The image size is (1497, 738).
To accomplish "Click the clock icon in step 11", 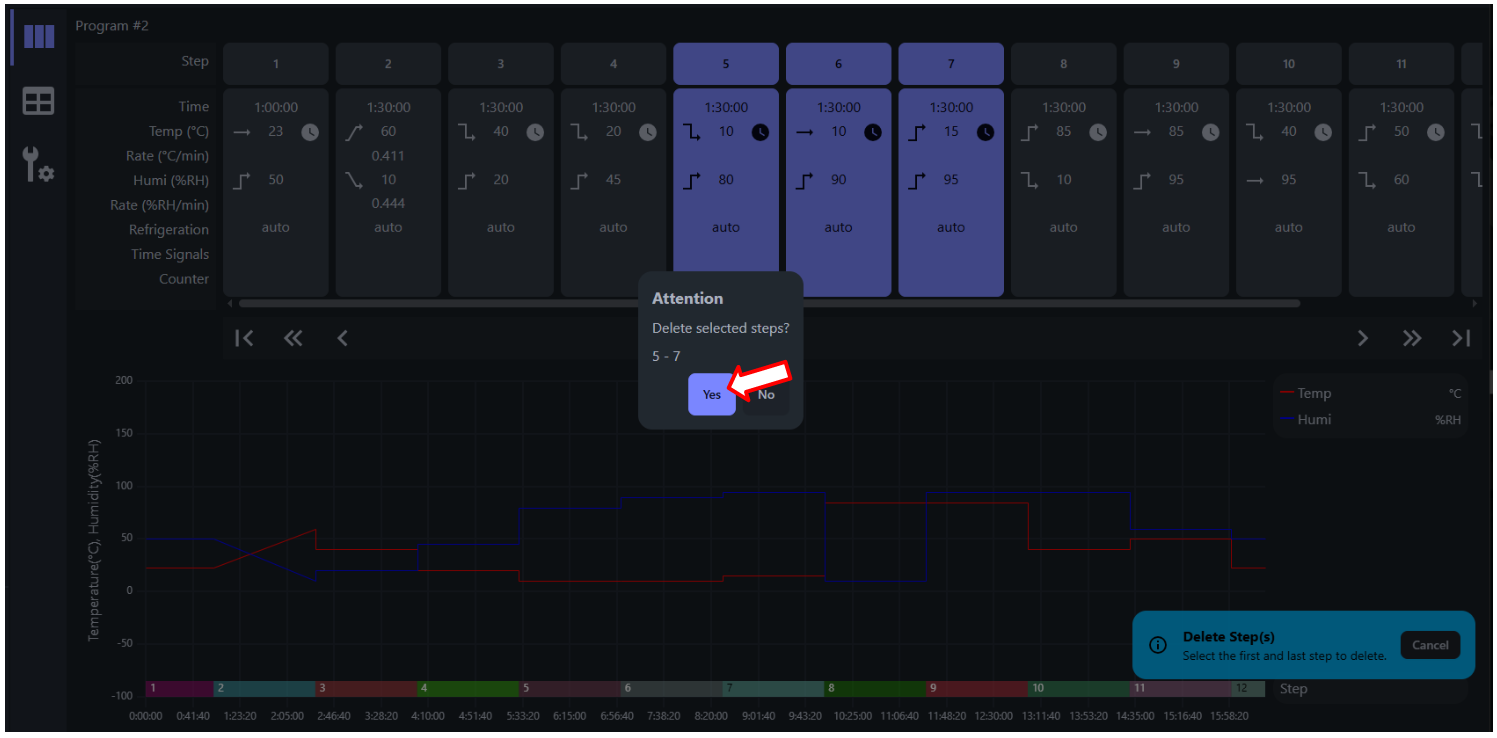I will click(x=1436, y=132).
